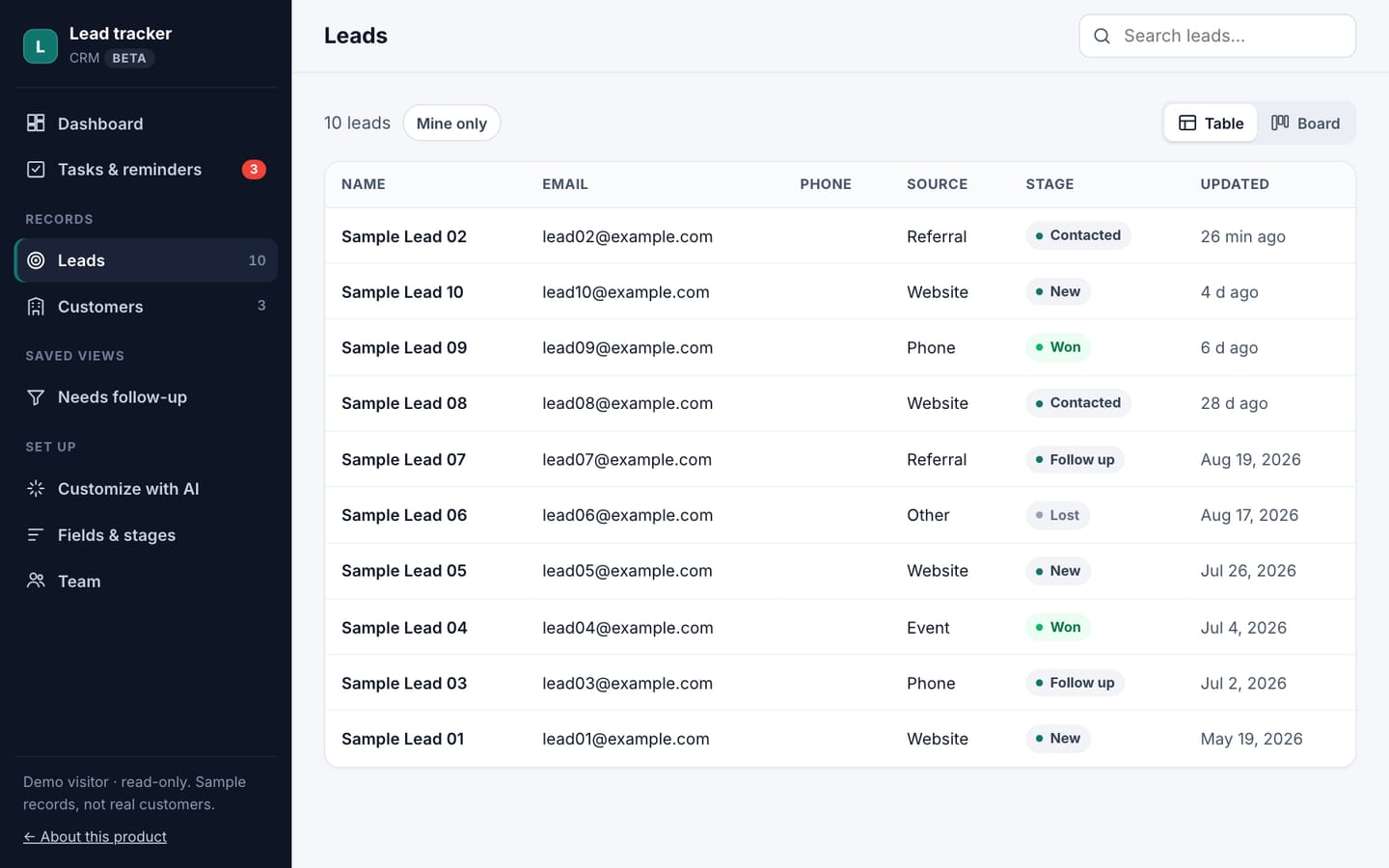Click the red 3 tasks badge
This screenshot has height=868, width=1389.
pos(254,169)
